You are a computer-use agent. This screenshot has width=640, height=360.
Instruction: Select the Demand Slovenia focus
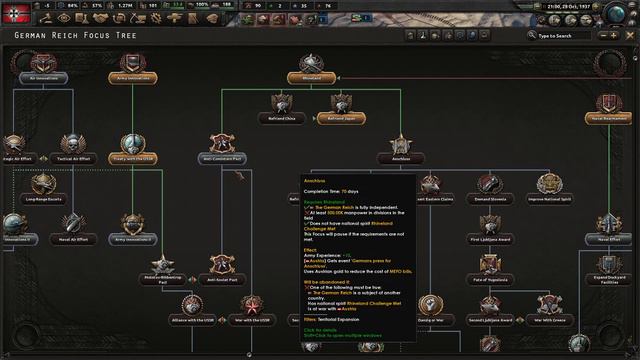pos(490,189)
